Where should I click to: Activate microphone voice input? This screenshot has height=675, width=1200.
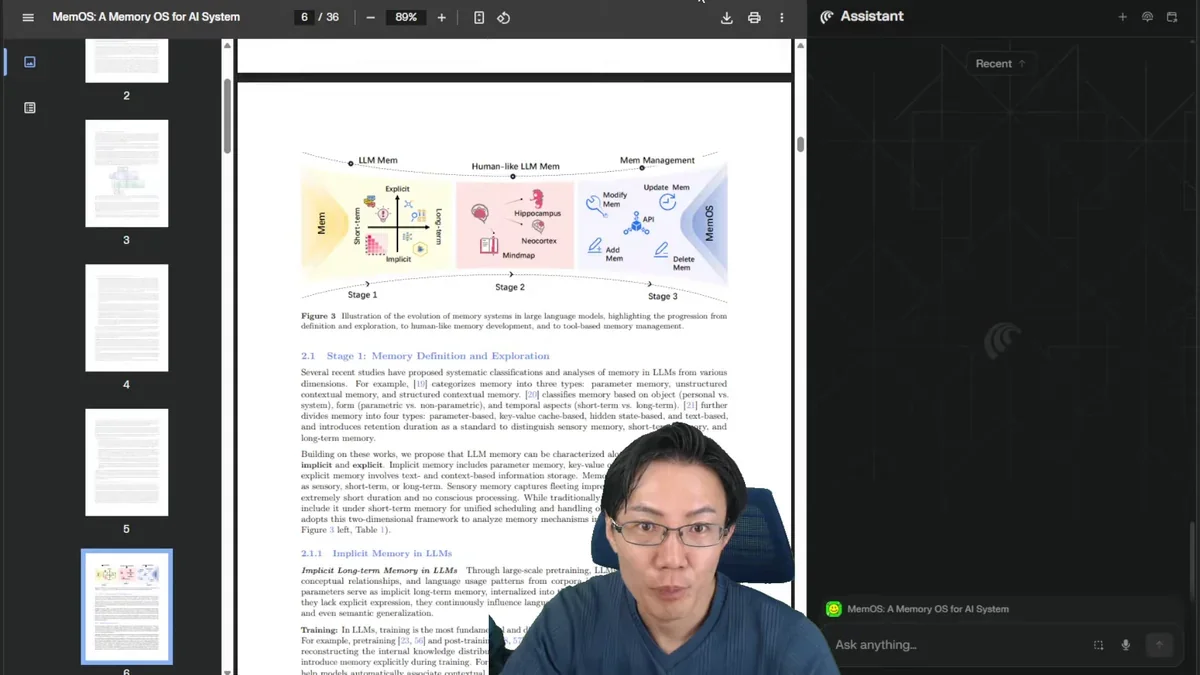(1125, 645)
